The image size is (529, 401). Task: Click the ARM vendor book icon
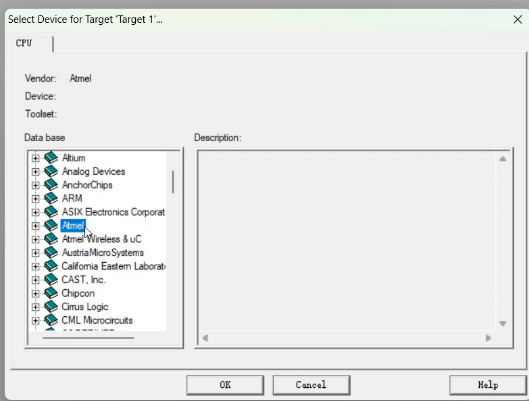(51, 198)
